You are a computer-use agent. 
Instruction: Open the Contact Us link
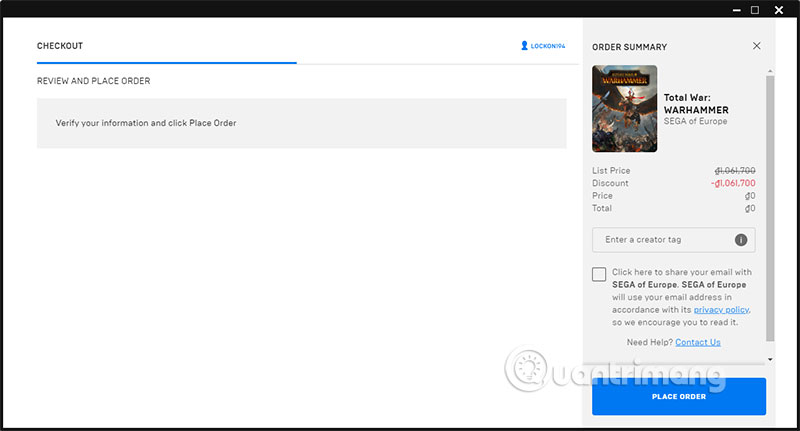tap(698, 342)
